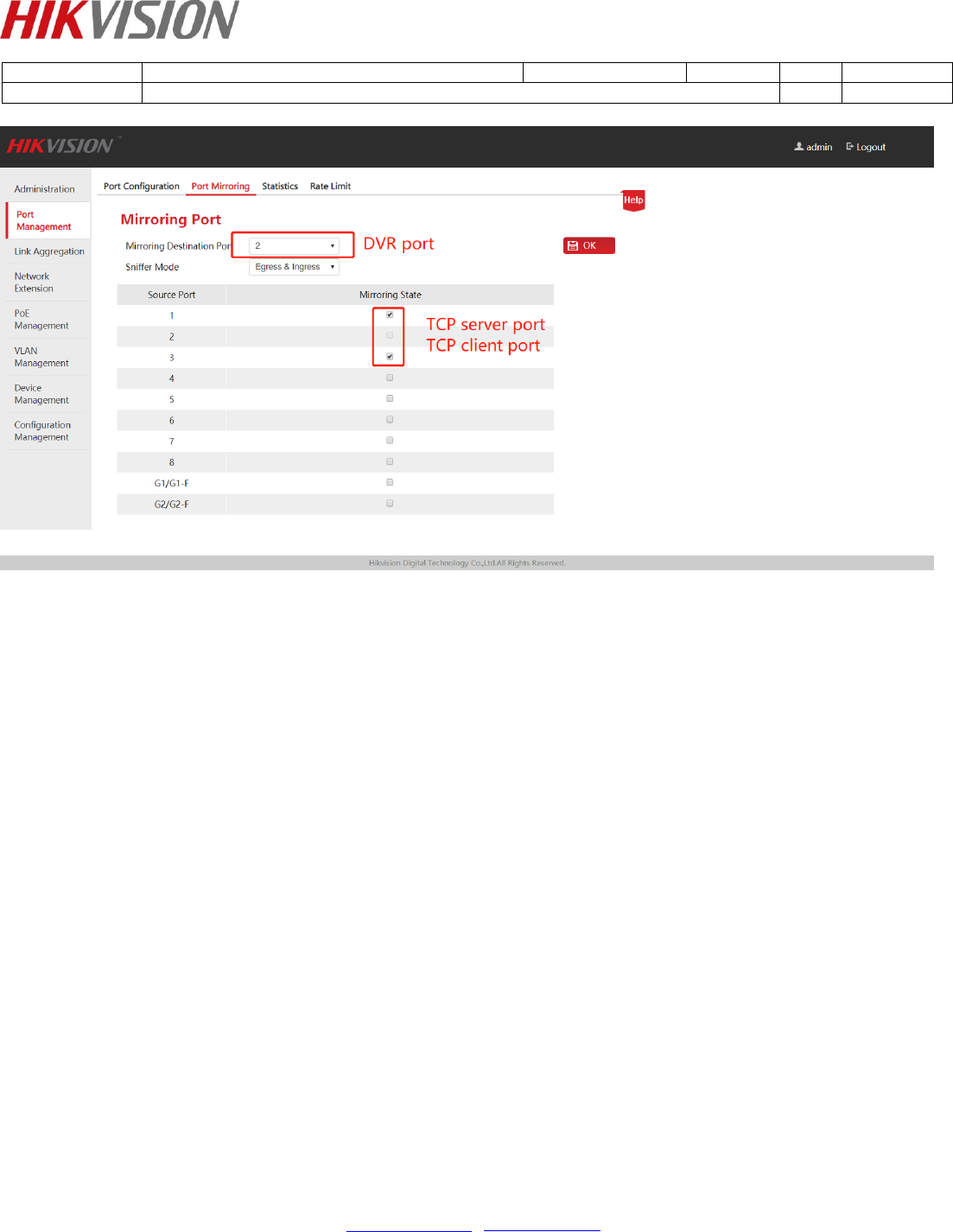Open Mirroring Destination Port dropdown

294,246
